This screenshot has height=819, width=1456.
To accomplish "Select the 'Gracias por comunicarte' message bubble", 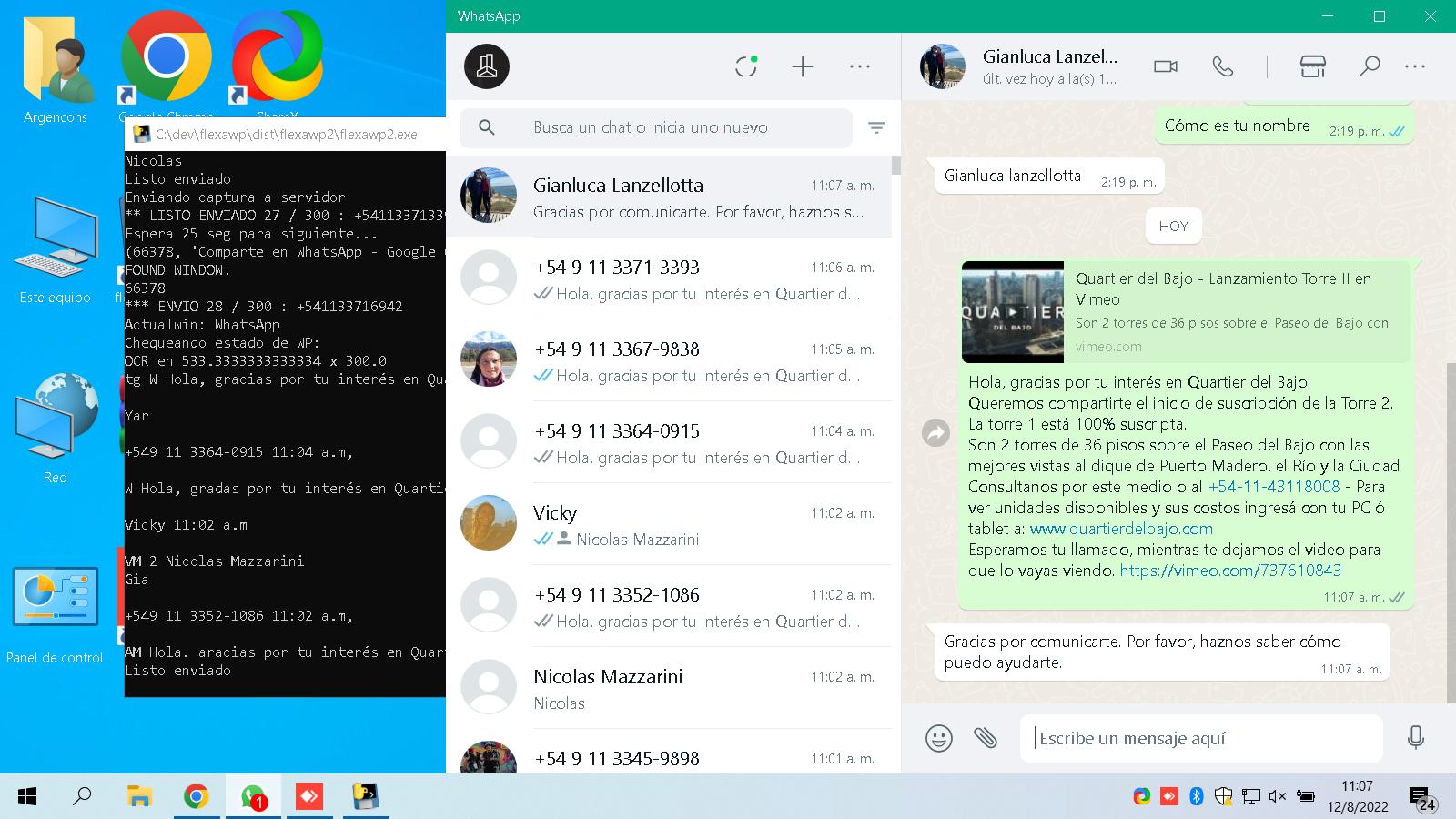I will pos(1162,652).
